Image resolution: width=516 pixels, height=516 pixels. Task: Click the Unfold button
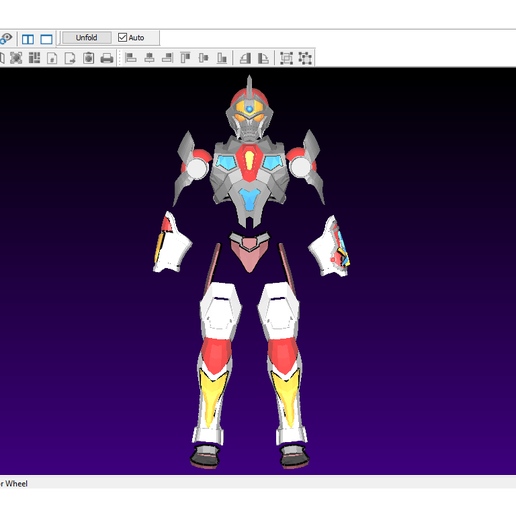tap(87, 38)
